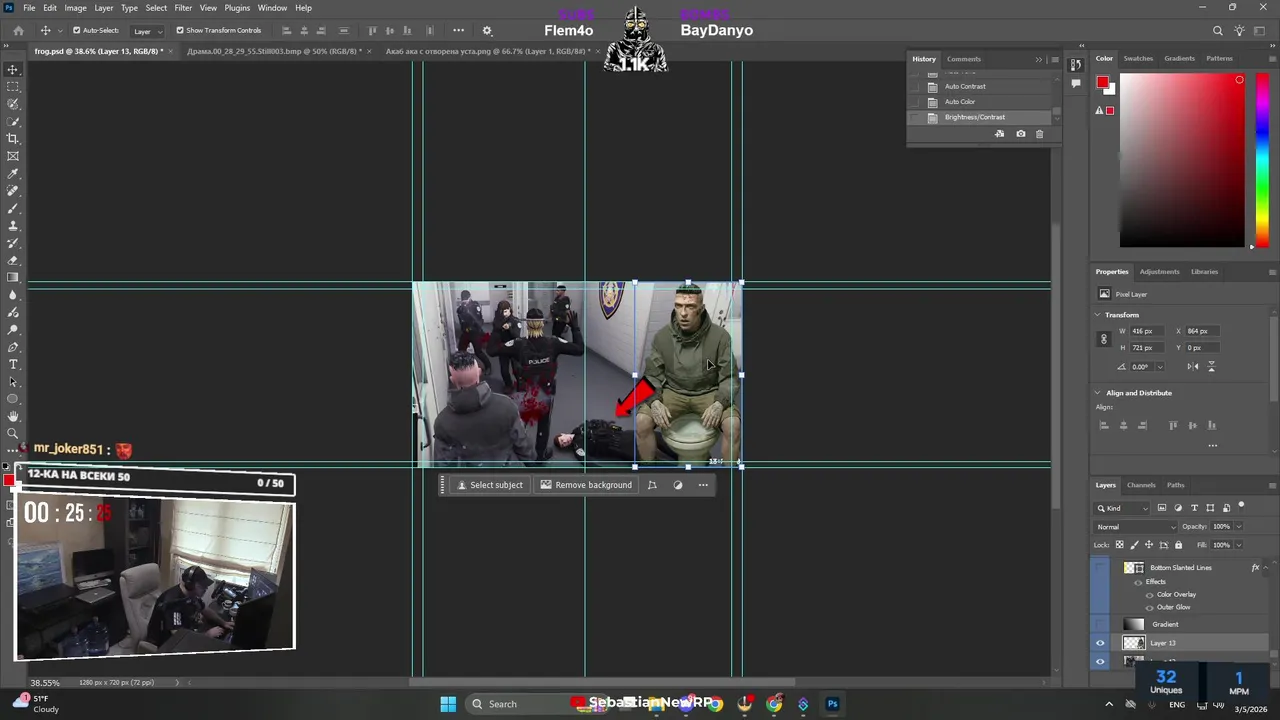The height and width of the screenshot is (720, 1280).
Task: Click the W width input field
Action: (1146, 331)
